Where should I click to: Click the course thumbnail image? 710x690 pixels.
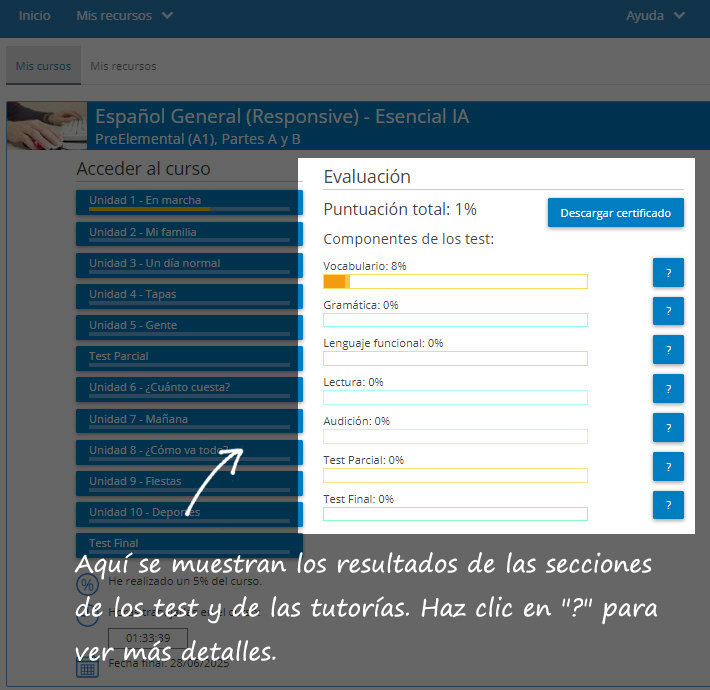(47, 126)
